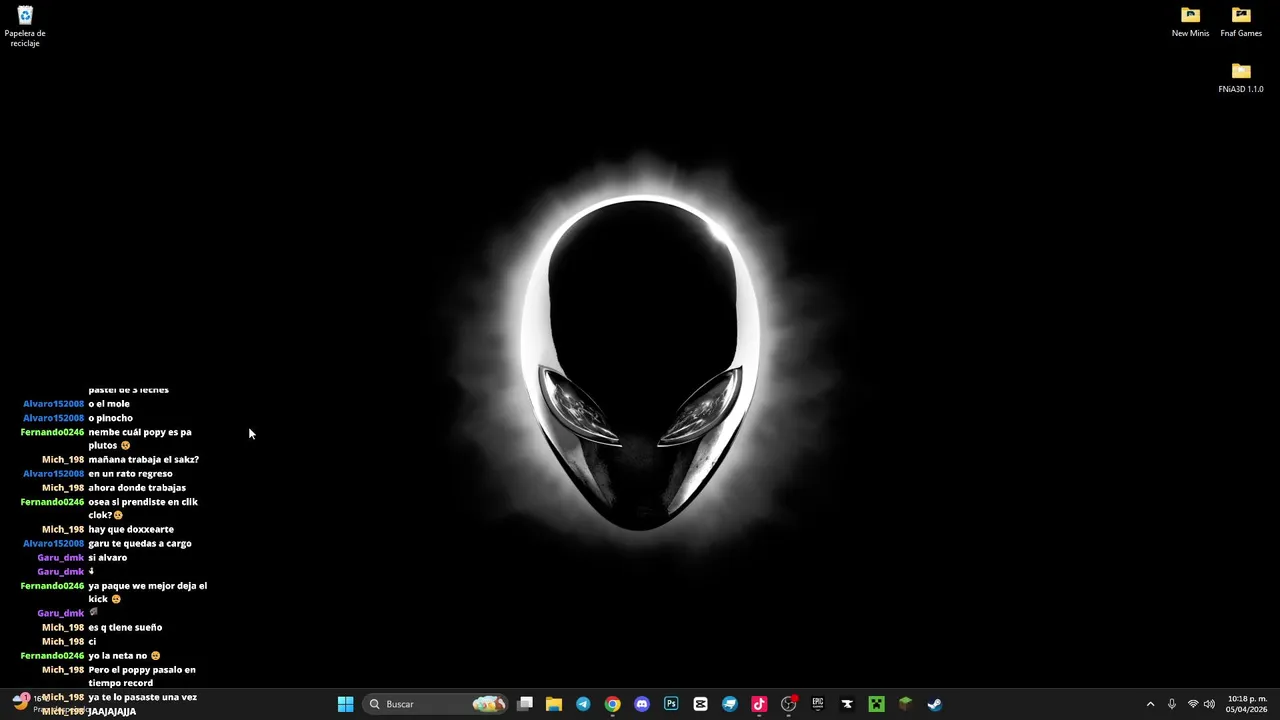1280x720 pixels.
Task: Open the blue app icon left of TikTok
Action: point(730,704)
